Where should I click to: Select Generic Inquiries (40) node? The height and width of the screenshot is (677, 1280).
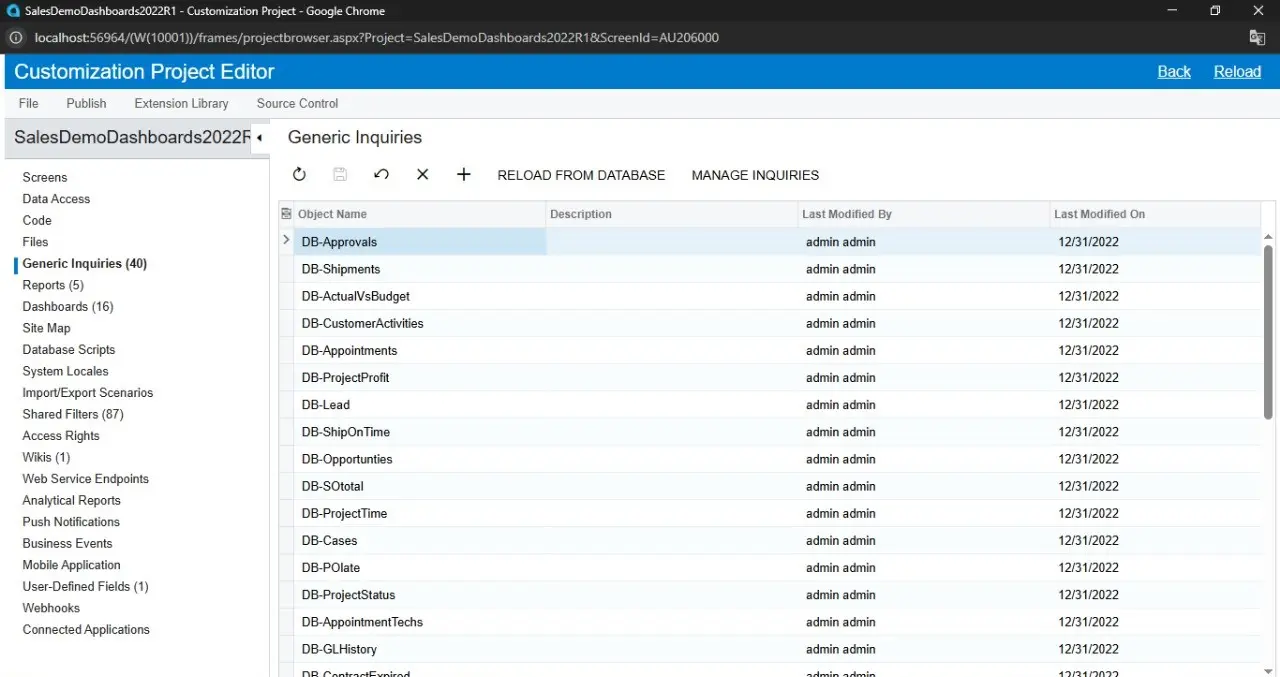85,264
